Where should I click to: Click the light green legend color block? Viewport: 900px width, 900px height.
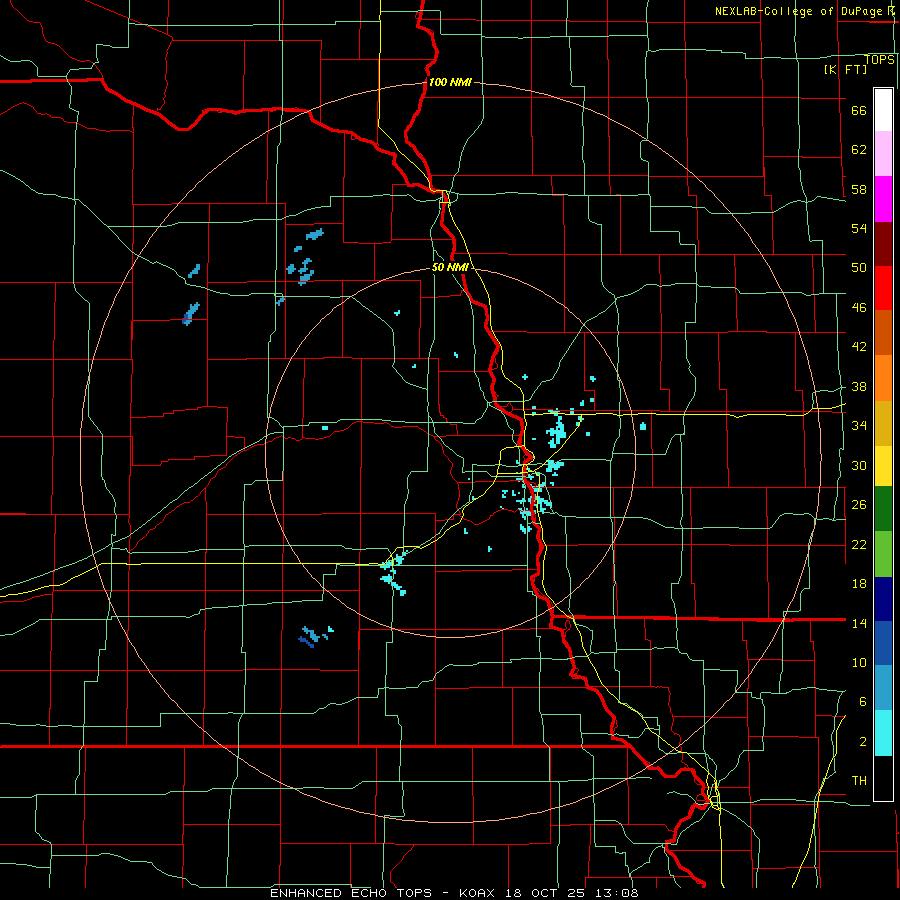883,554
